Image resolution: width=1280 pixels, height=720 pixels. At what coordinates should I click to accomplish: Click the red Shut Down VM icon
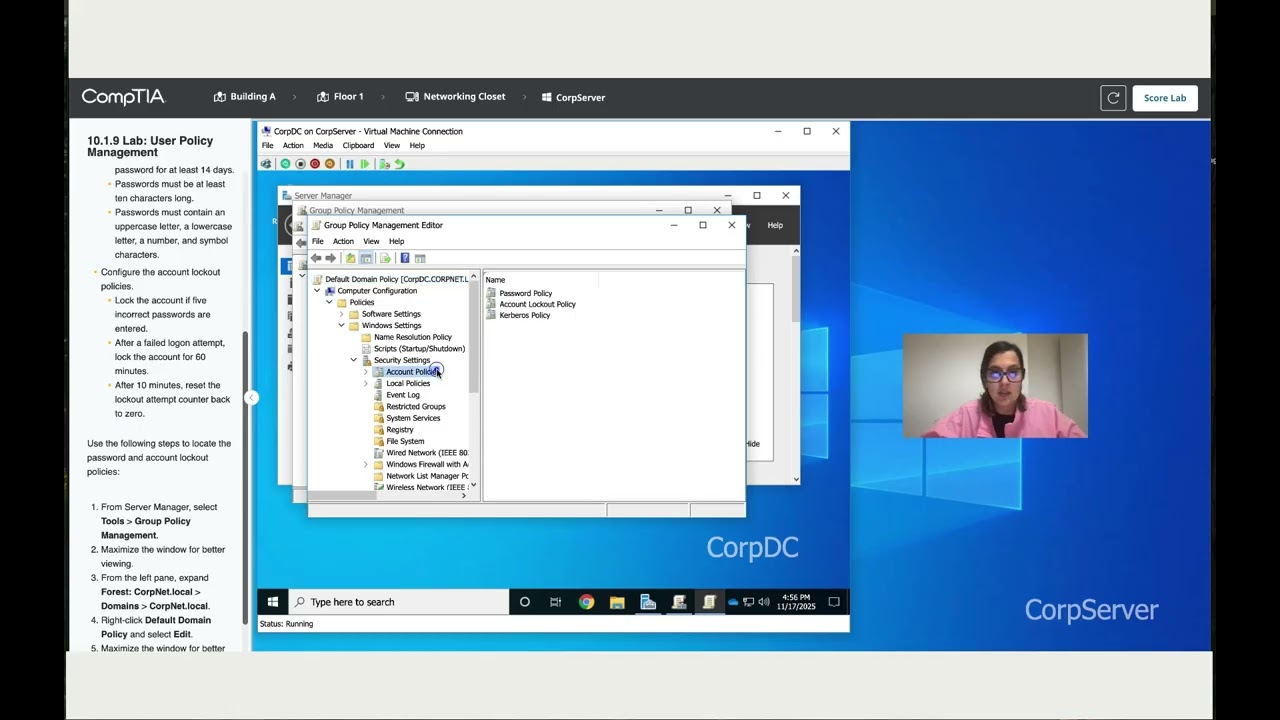[315, 164]
